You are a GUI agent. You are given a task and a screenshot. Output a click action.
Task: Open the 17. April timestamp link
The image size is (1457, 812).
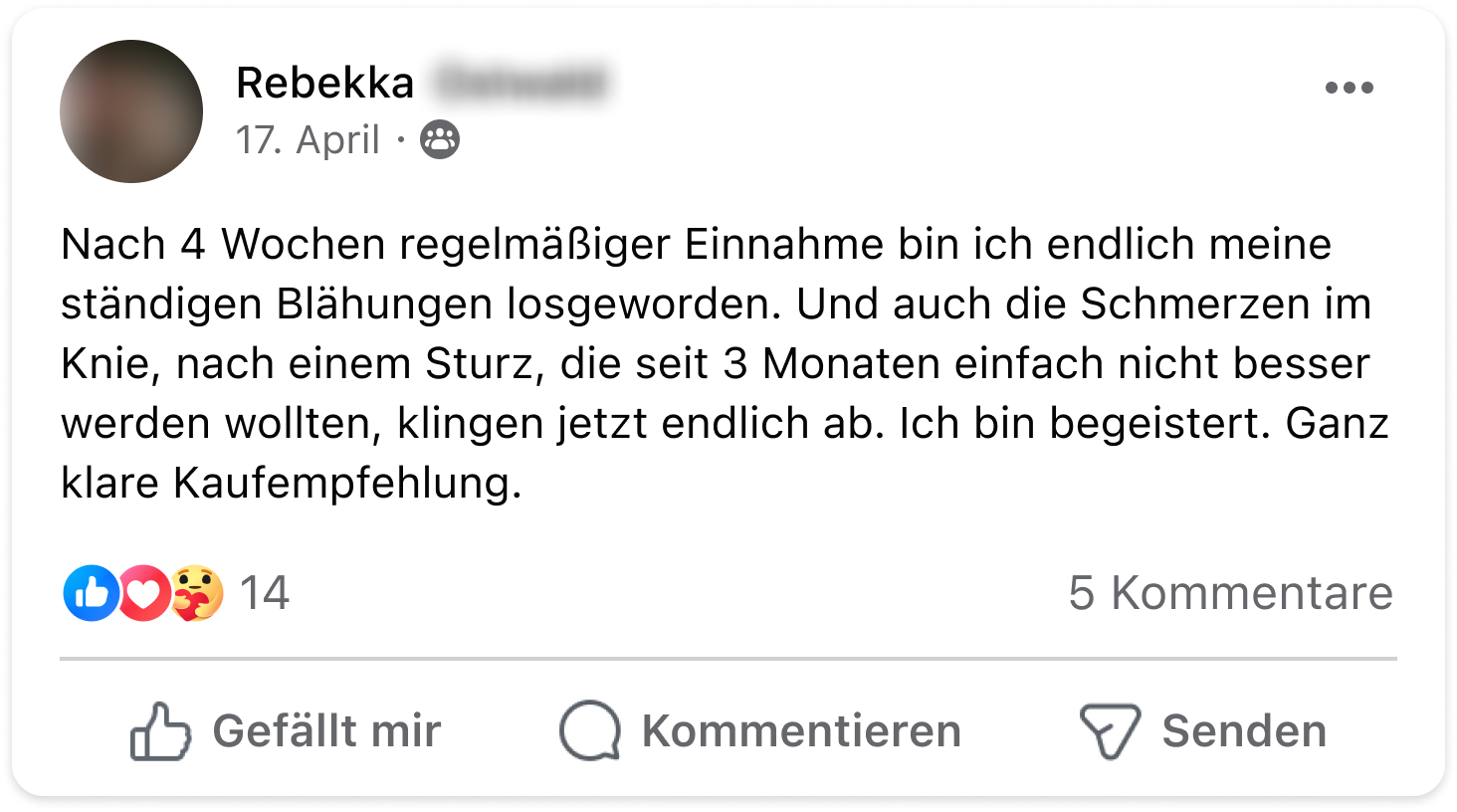(x=308, y=139)
